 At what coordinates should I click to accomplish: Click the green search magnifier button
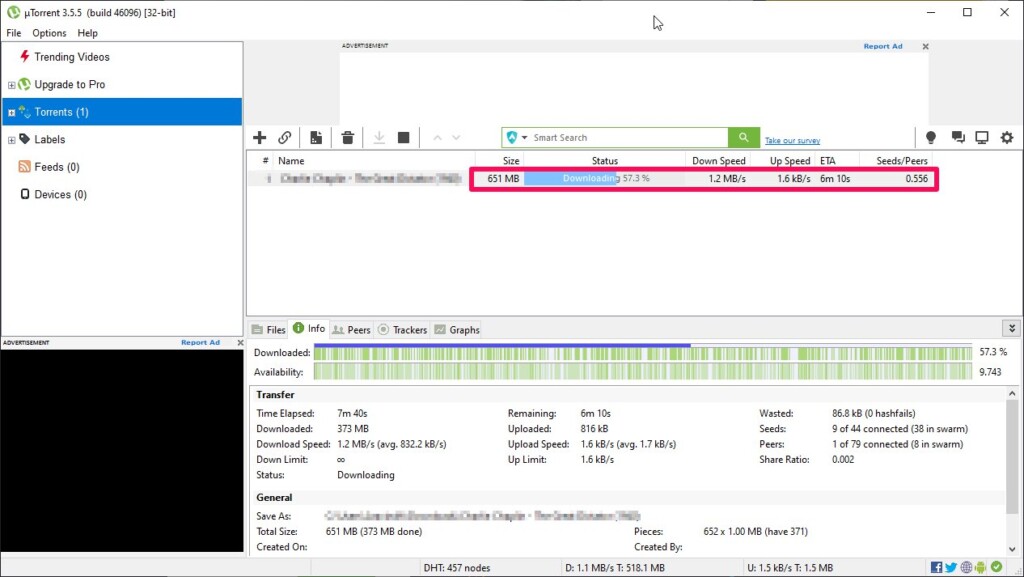click(743, 137)
